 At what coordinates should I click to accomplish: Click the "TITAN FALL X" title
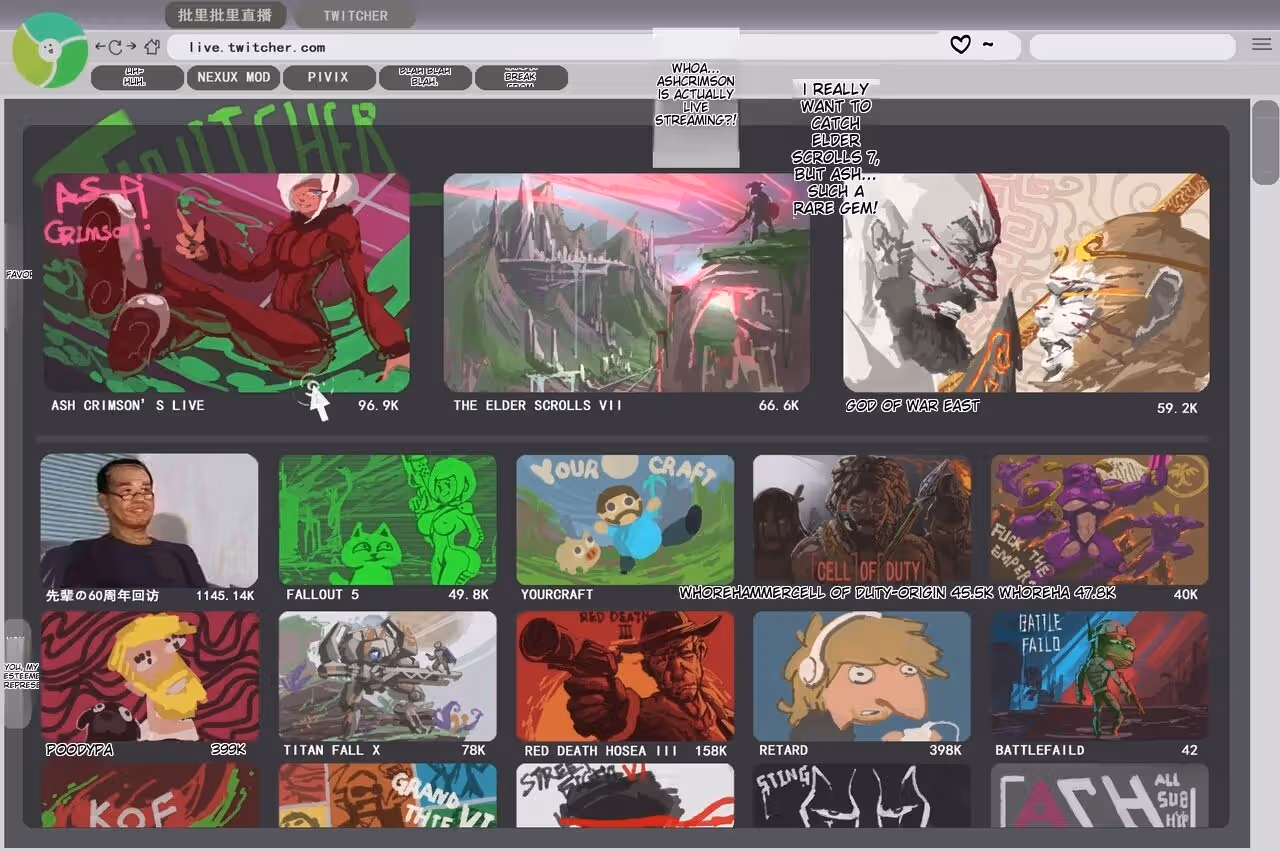pos(332,750)
